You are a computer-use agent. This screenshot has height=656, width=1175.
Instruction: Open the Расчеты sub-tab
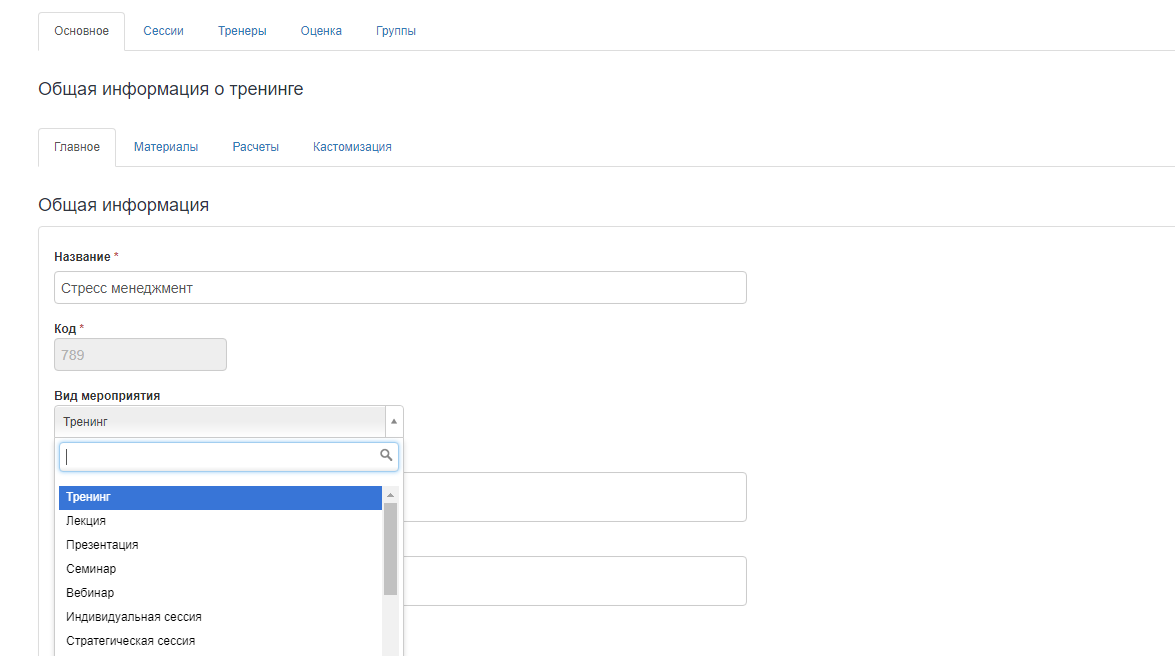point(256,147)
